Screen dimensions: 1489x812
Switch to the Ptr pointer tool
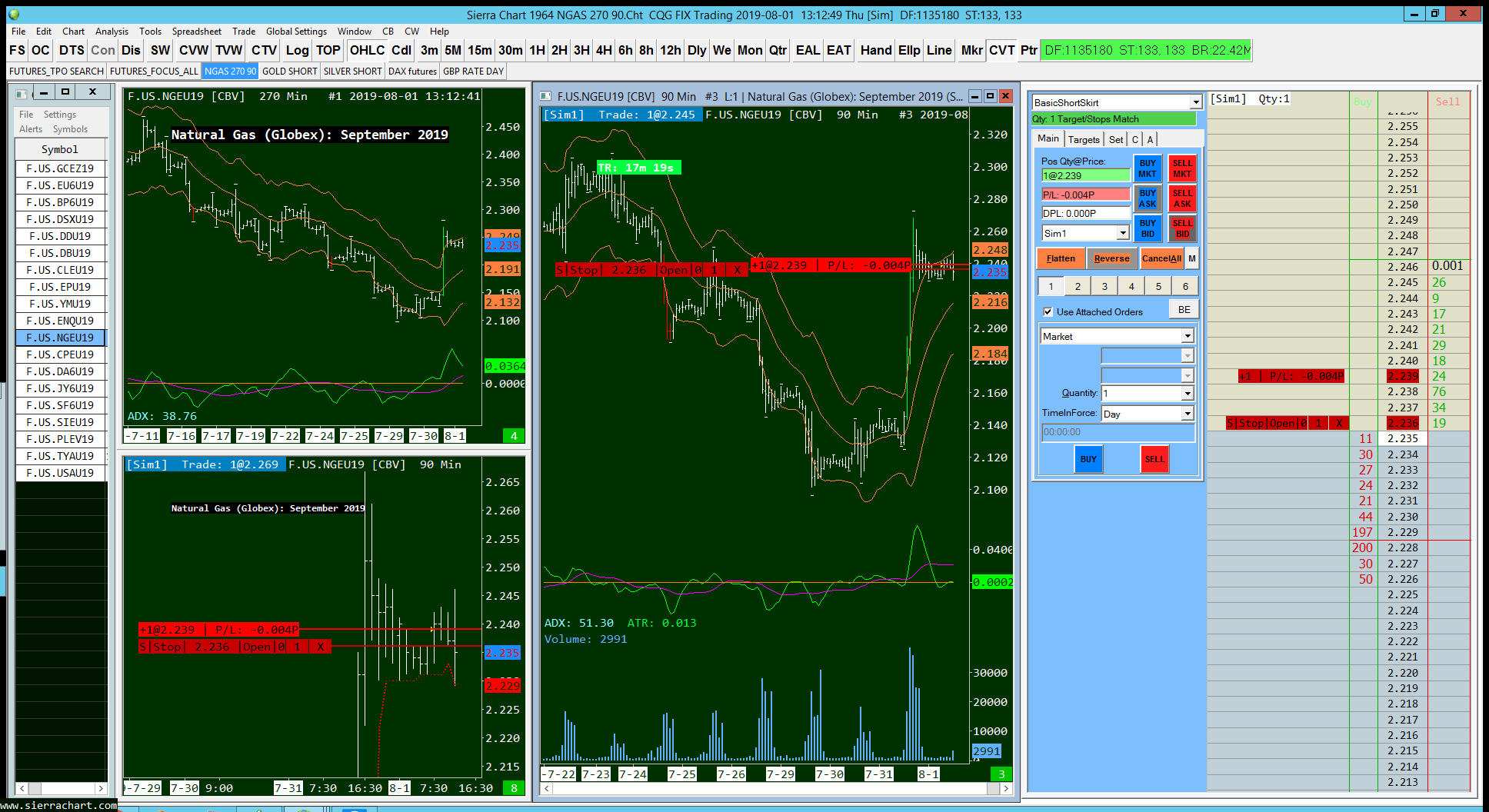pos(1028,50)
